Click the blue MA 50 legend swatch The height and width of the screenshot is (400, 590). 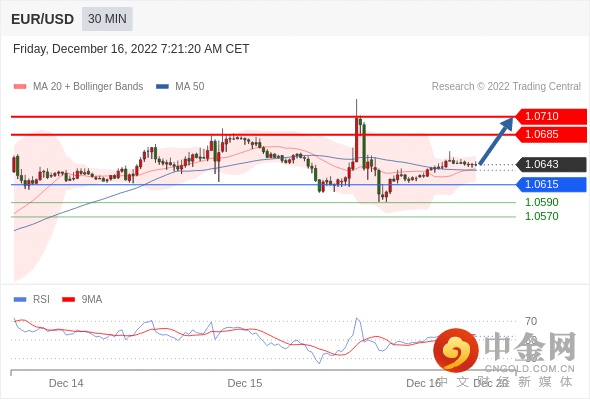click(x=163, y=87)
